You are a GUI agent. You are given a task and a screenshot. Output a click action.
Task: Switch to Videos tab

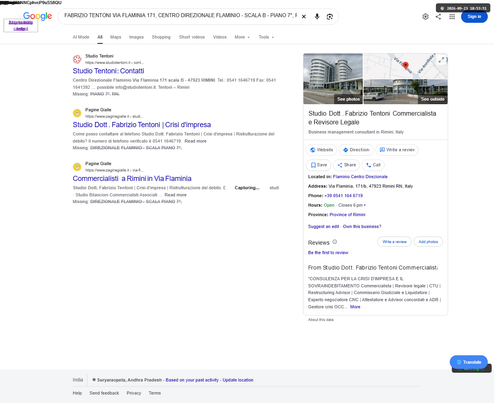220,37
